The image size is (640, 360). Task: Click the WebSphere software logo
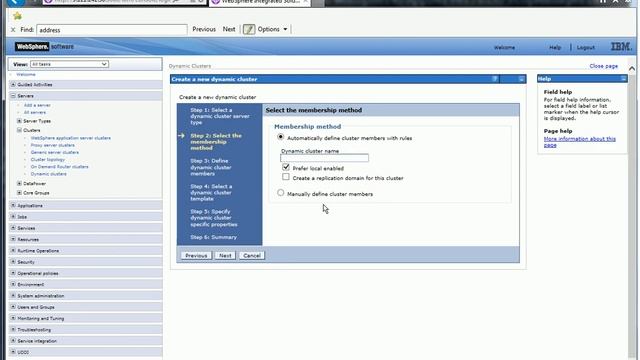[x=44, y=47]
